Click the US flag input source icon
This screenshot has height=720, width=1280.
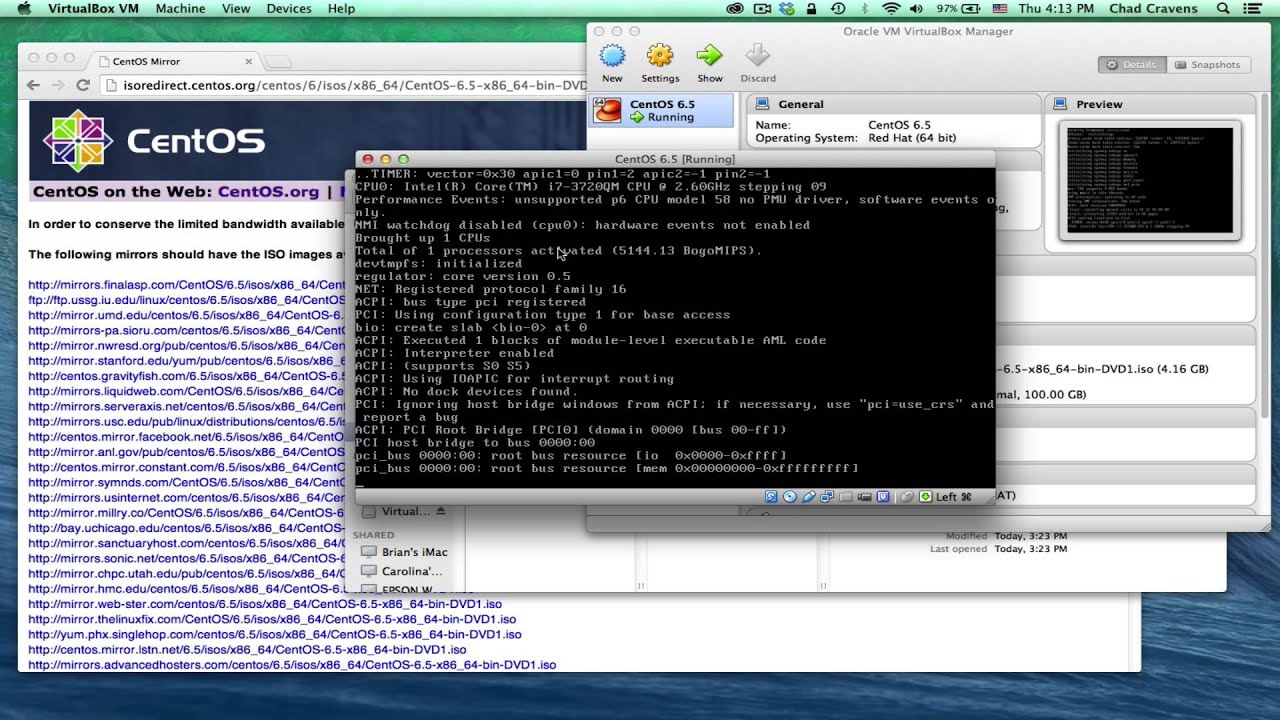click(x=1000, y=8)
